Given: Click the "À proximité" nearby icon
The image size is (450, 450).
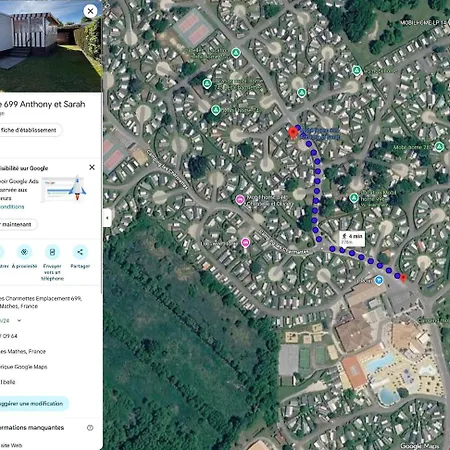Looking at the screenshot, I should pos(24,252).
